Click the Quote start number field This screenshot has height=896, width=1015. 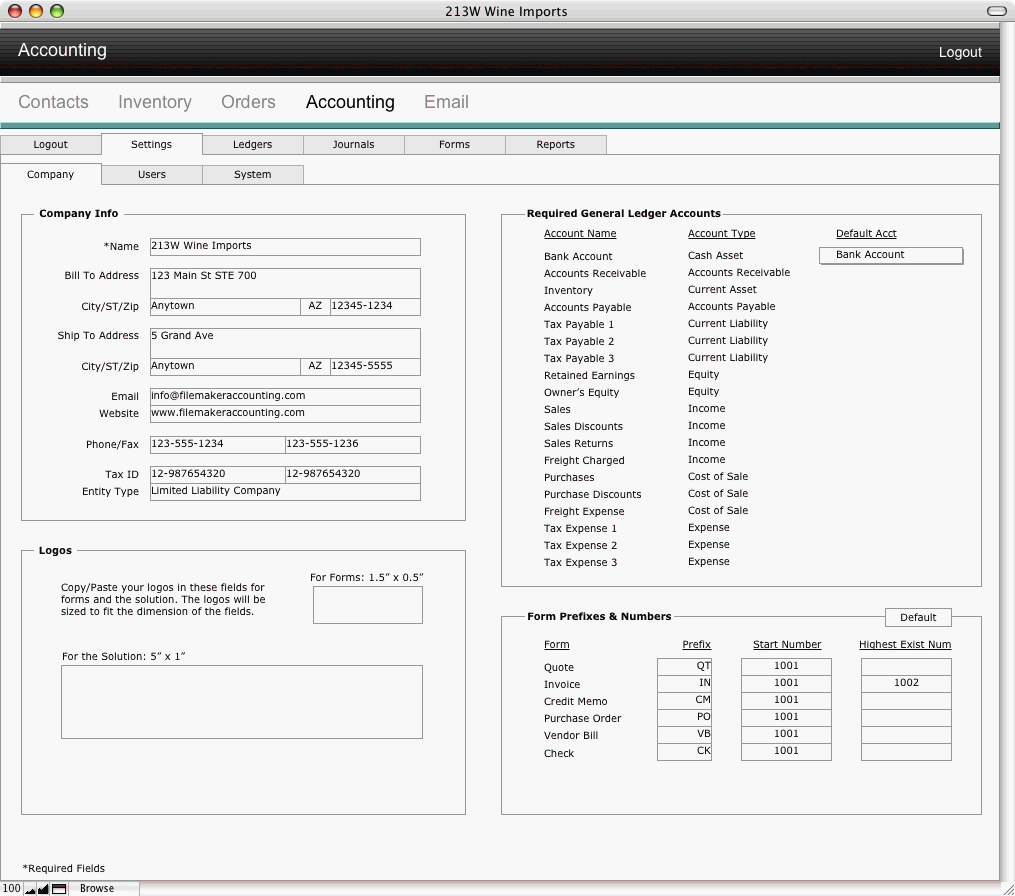pyautogui.click(x=786, y=666)
